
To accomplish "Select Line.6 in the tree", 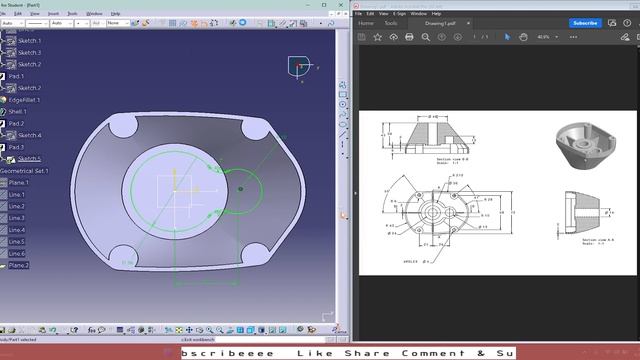I will click(x=17, y=253).
